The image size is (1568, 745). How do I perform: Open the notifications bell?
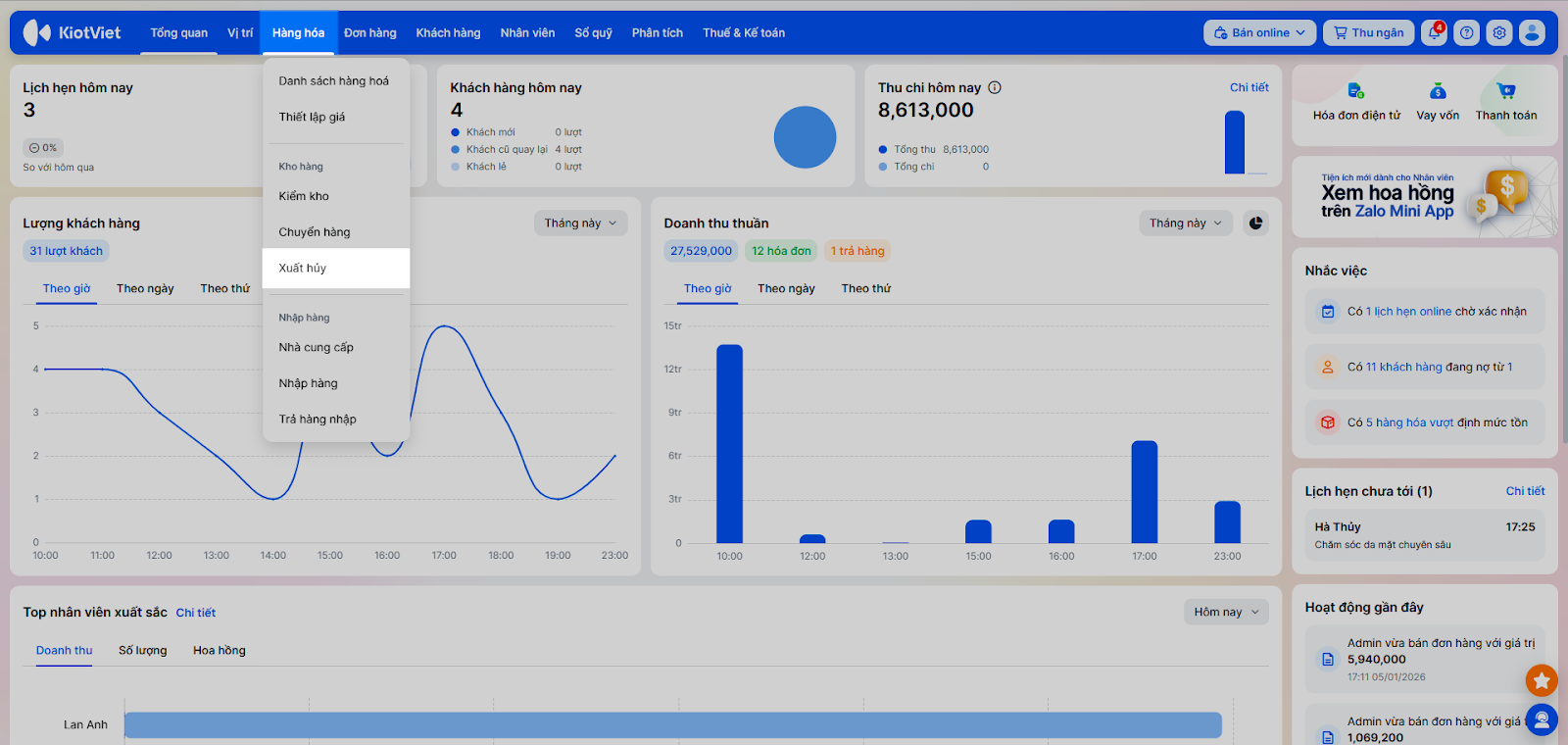[1435, 32]
